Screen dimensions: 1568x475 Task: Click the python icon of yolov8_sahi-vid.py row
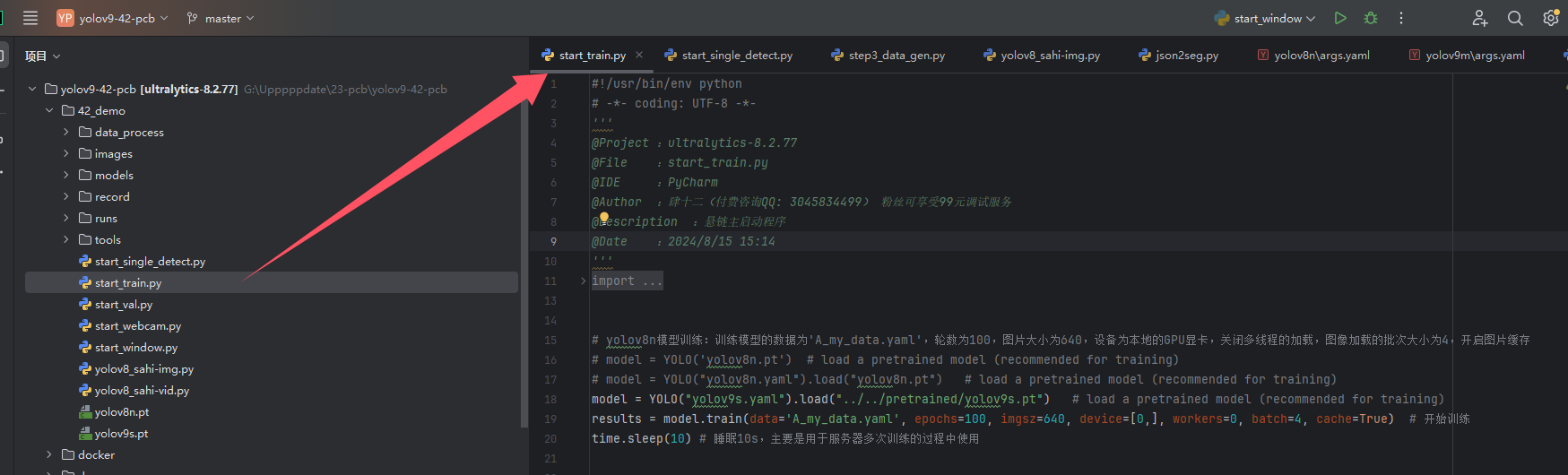click(x=85, y=390)
